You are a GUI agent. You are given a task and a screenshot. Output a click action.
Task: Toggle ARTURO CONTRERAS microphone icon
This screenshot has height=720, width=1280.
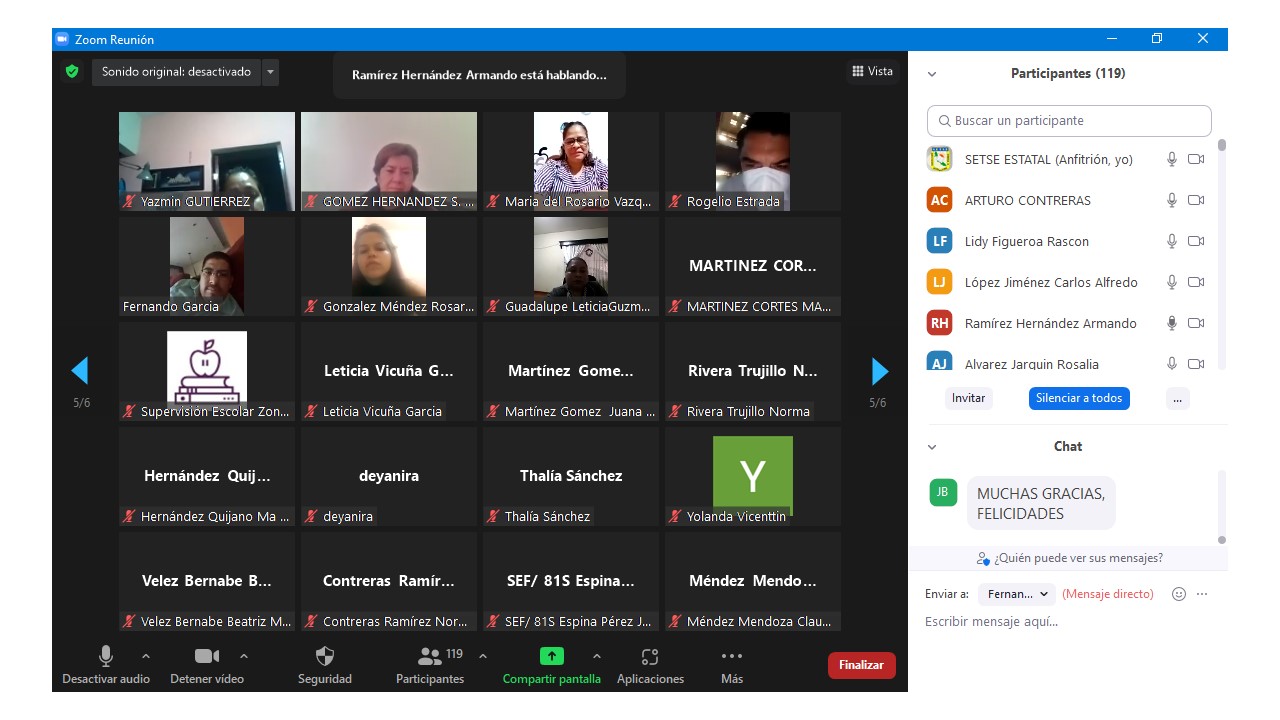(1172, 200)
